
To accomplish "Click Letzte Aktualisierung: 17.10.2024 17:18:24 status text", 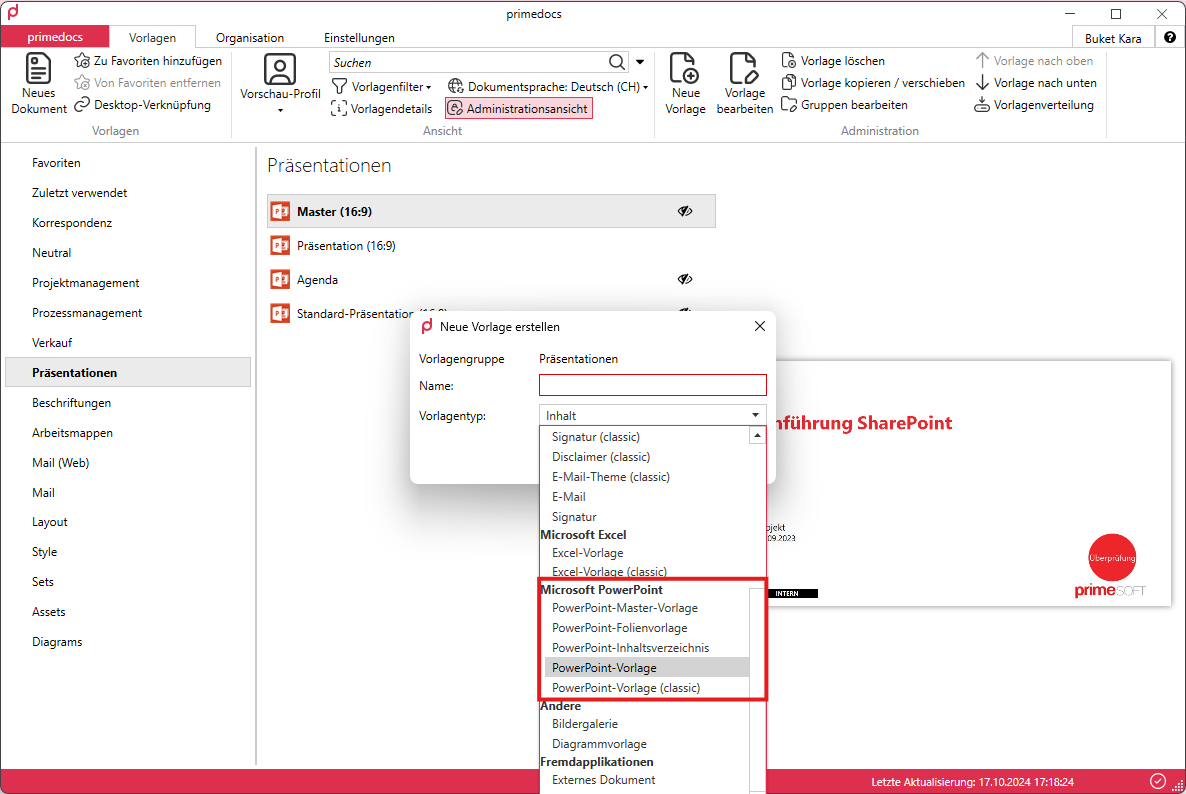I will tap(972, 782).
